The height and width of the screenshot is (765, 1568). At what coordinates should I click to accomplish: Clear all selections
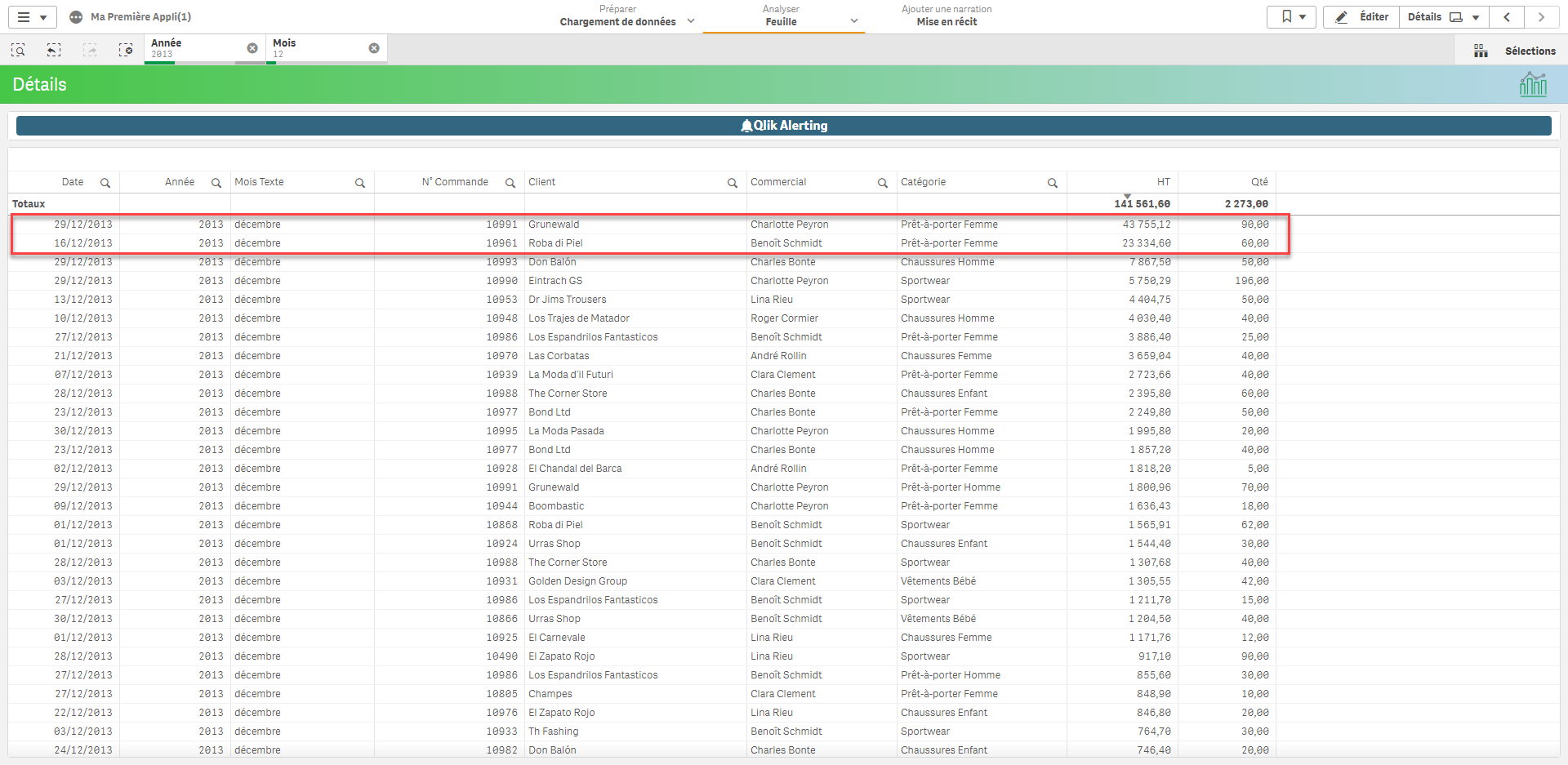coord(126,51)
